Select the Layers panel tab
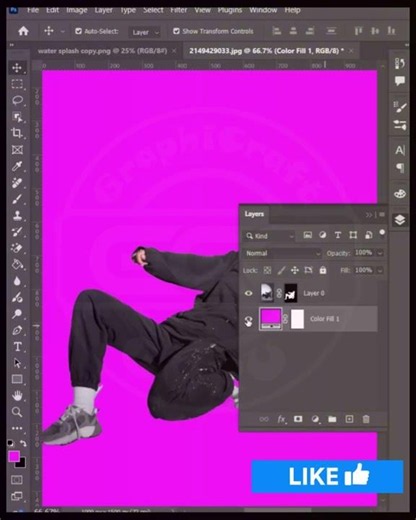The width and height of the screenshot is (416, 520). pos(254,214)
